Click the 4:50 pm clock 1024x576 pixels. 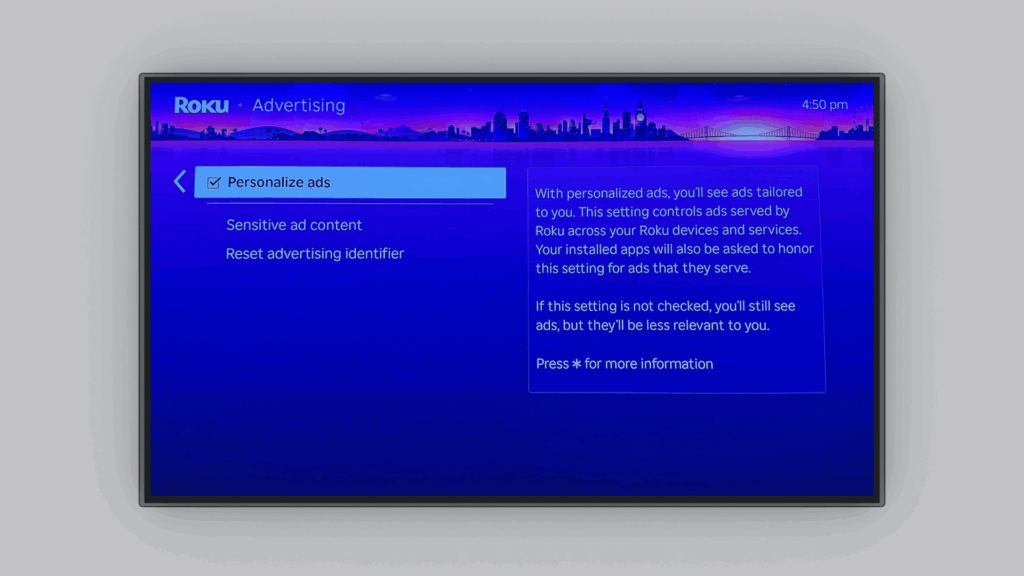[824, 105]
